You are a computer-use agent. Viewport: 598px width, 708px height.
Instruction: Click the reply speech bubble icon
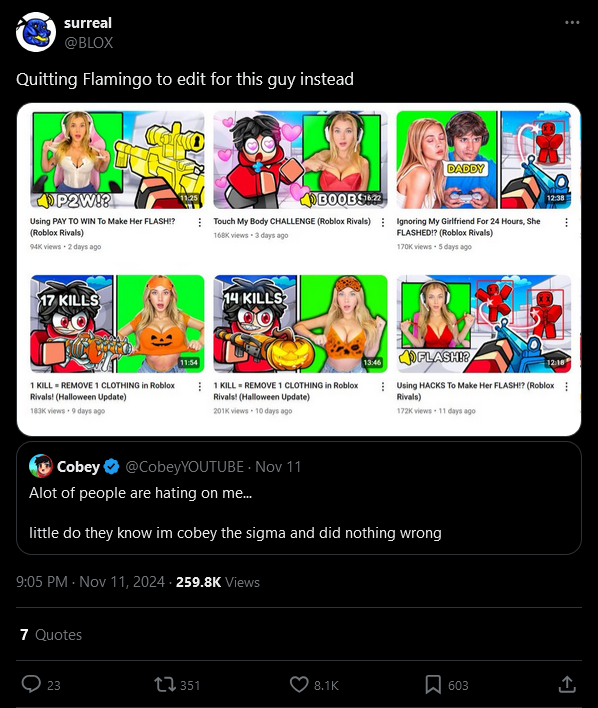click(31, 684)
